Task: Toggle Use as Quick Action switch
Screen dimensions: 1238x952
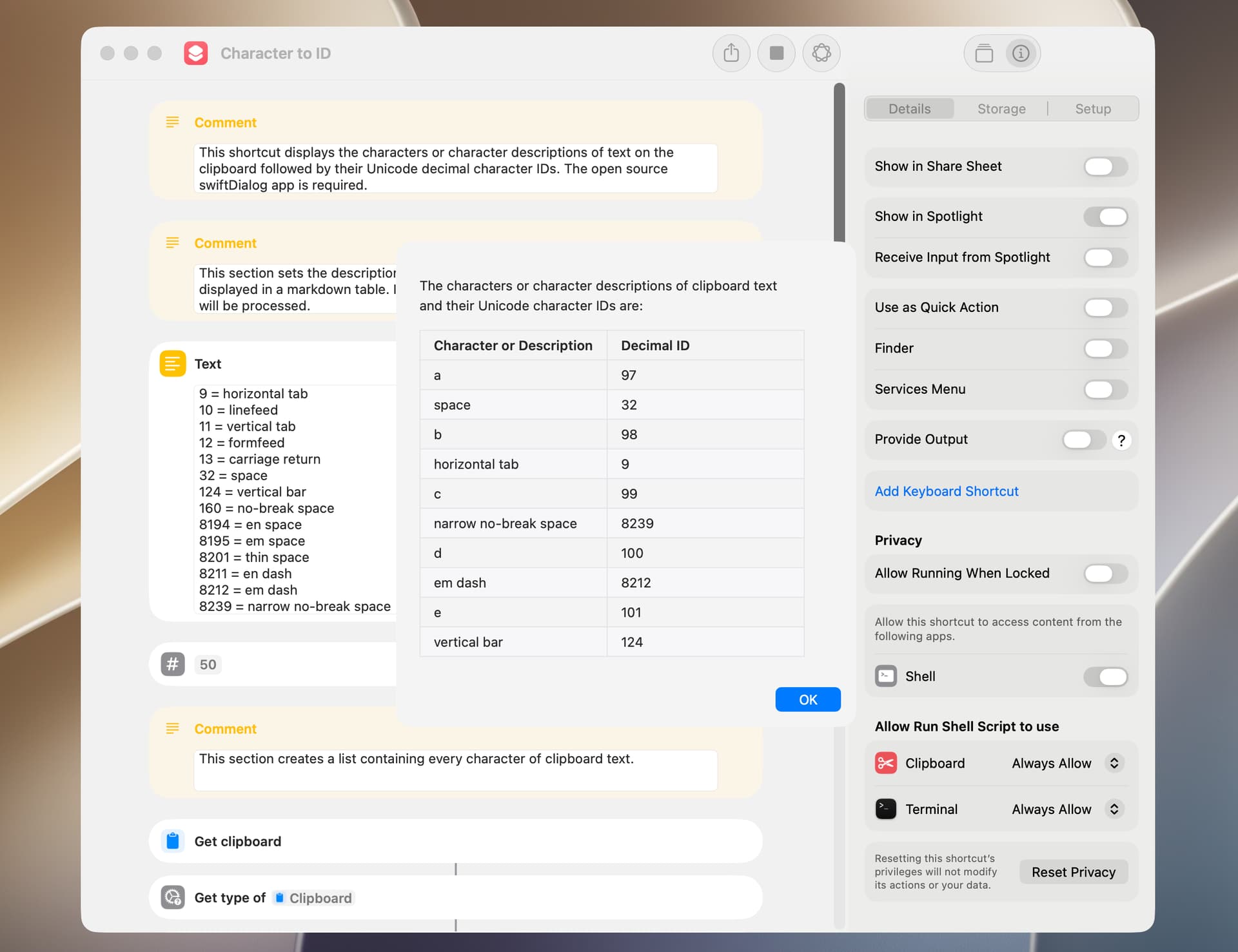Action: 1105,307
